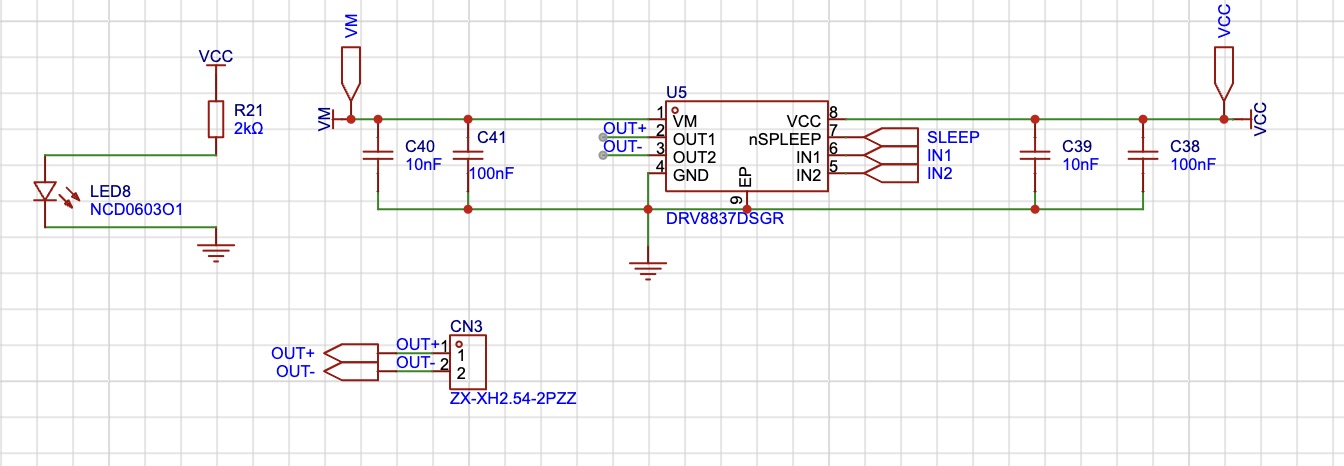Viewport: 1344px width, 466px height.
Task: Click the OUT- net label at U5 pin 3
Action: pyautogui.click(x=623, y=147)
